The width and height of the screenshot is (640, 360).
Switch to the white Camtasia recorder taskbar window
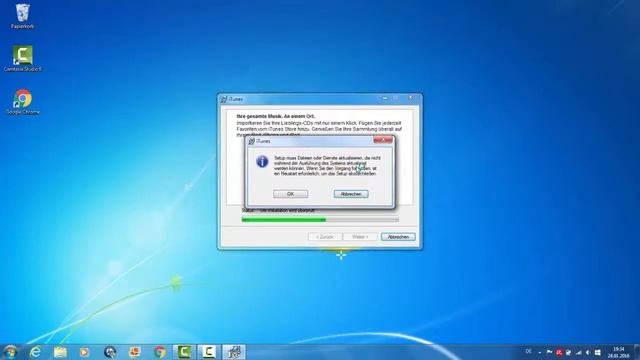click(209, 352)
